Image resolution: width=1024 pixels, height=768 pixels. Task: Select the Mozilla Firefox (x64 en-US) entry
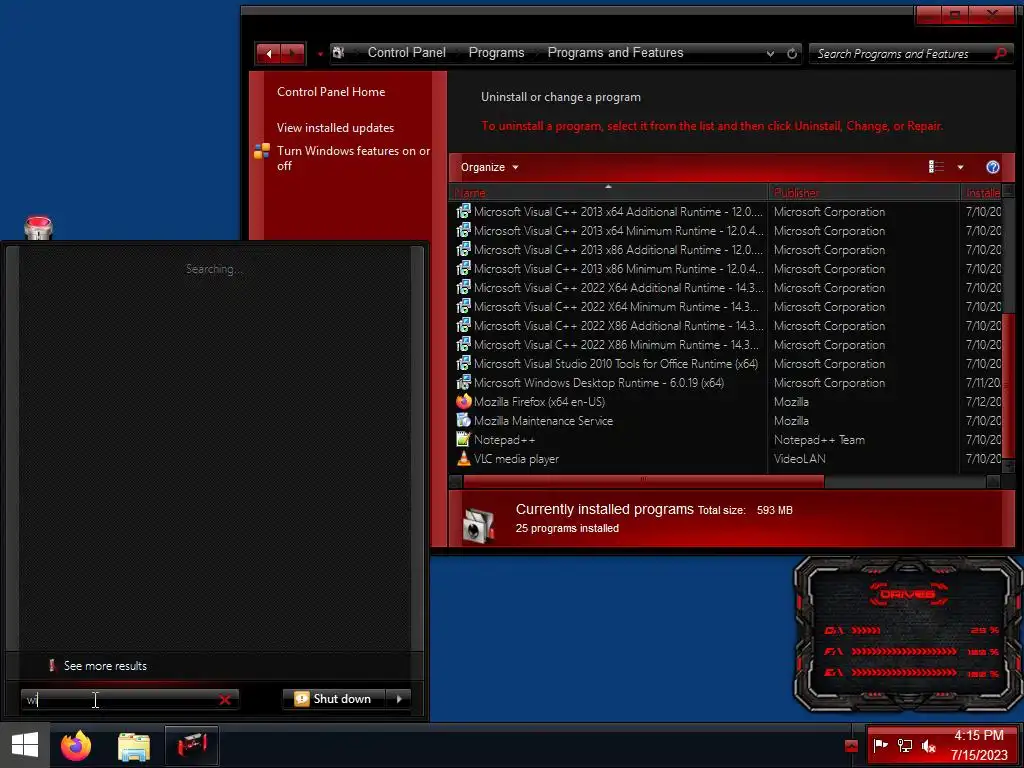(539, 401)
